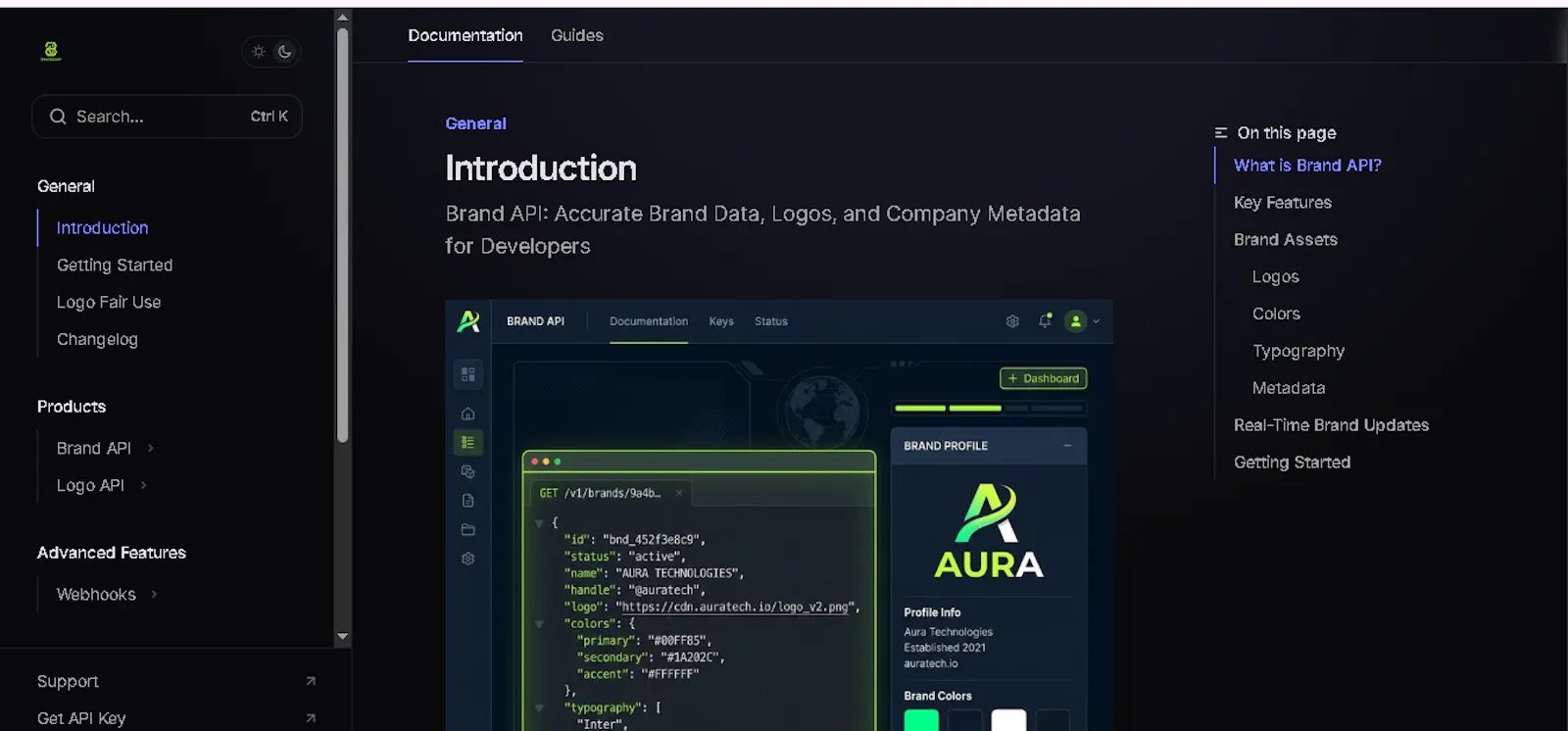
Task: Click Status tab in mockup image
Action: coord(771,321)
